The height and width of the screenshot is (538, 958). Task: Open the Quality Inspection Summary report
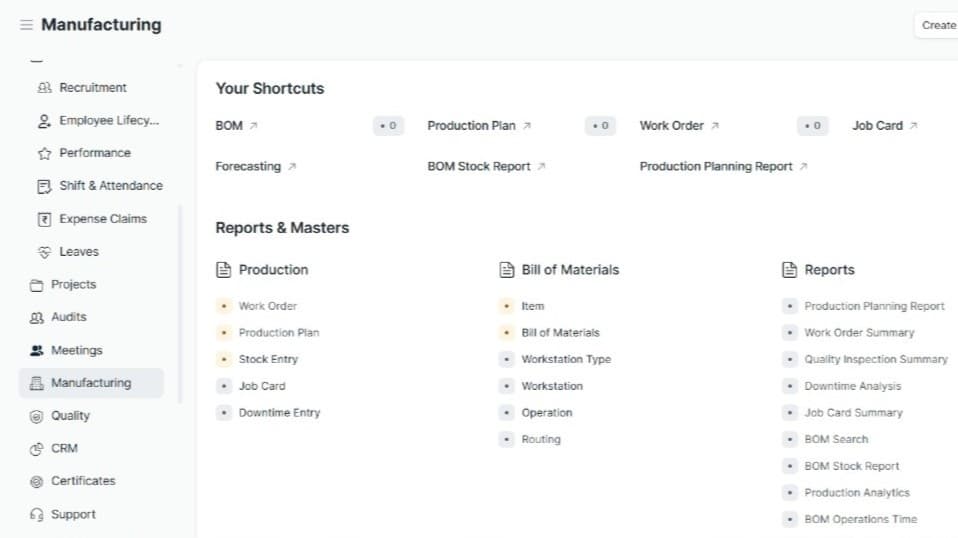pyautogui.click(x=875, y=359)
